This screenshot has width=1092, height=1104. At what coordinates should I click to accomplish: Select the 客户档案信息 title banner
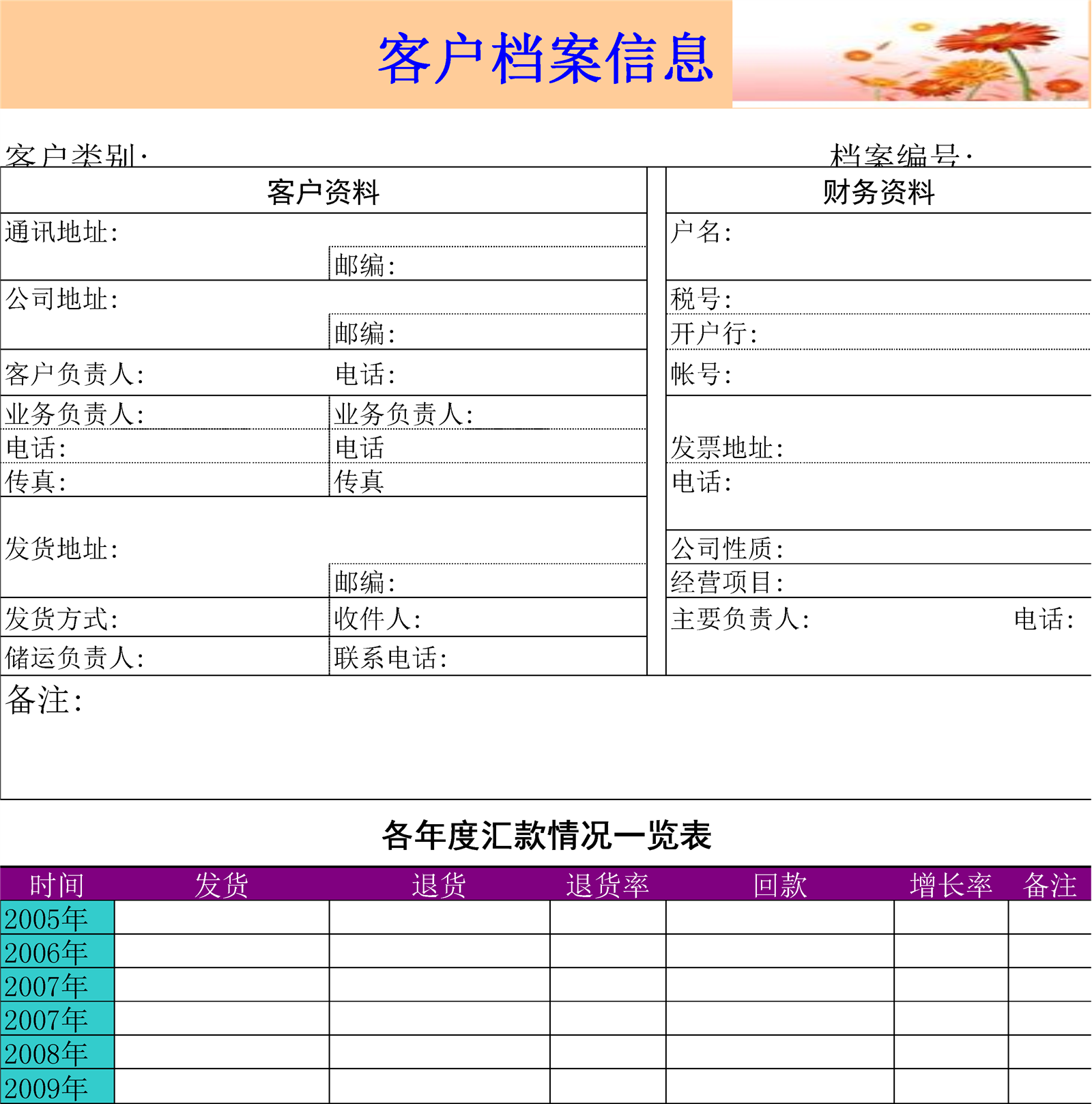point(545,59)
